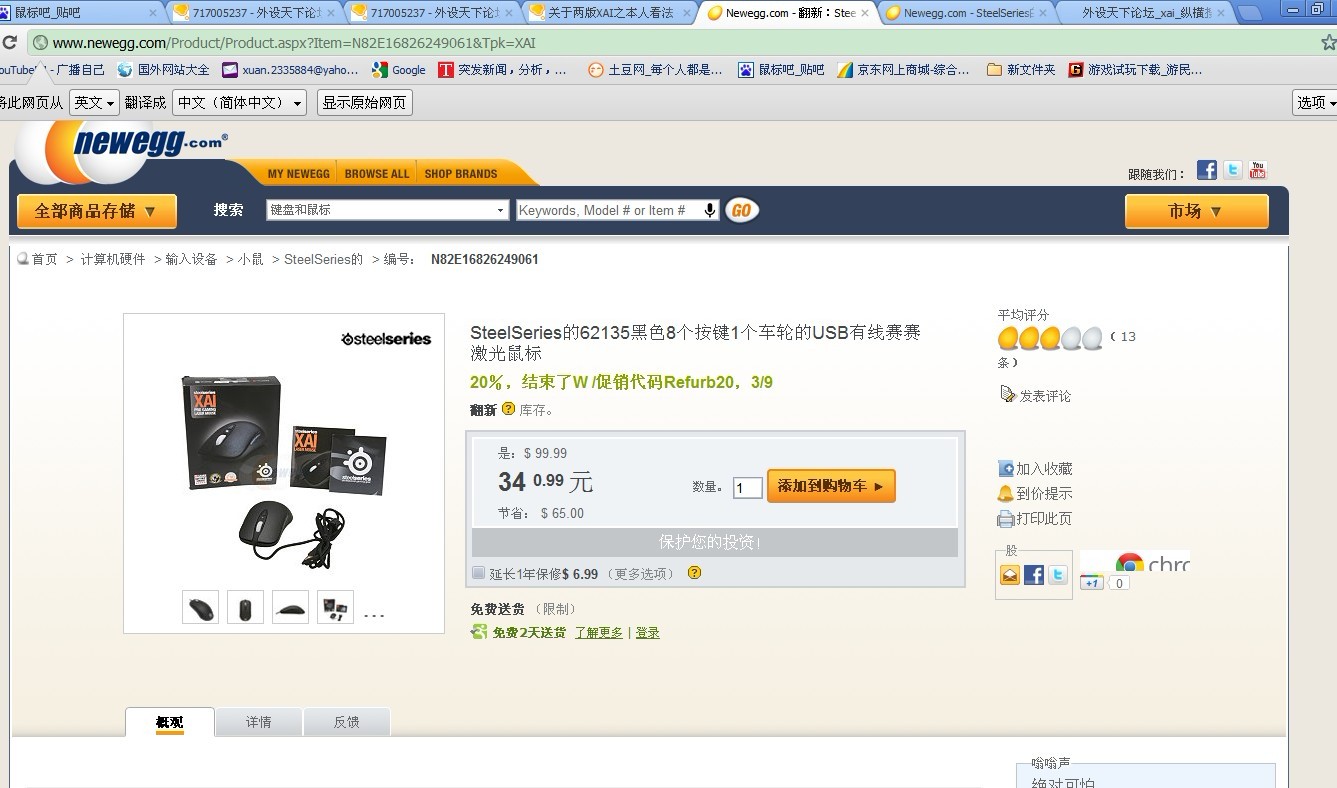
Task: Open the MY NEWEGG tab
Action: [298, 174]
